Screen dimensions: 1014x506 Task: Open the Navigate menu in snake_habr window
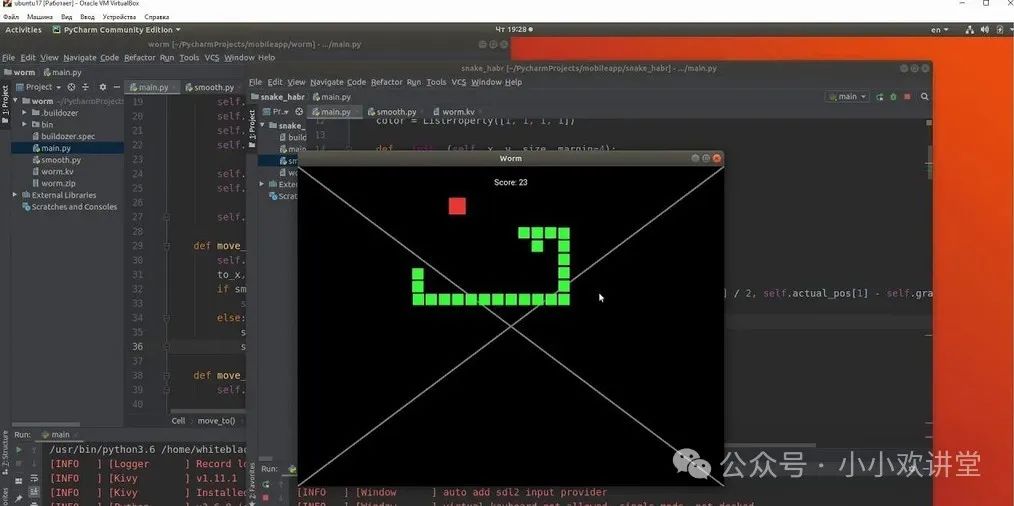(326, 82)
